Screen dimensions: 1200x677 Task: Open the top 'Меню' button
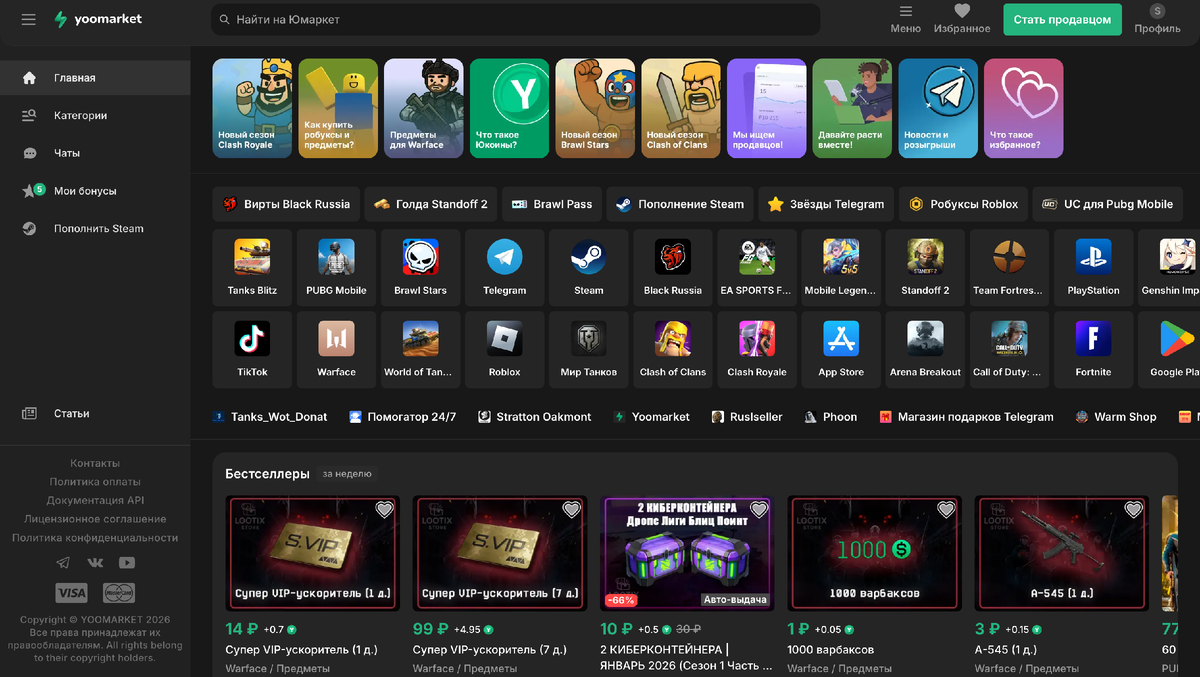[905, 19]
